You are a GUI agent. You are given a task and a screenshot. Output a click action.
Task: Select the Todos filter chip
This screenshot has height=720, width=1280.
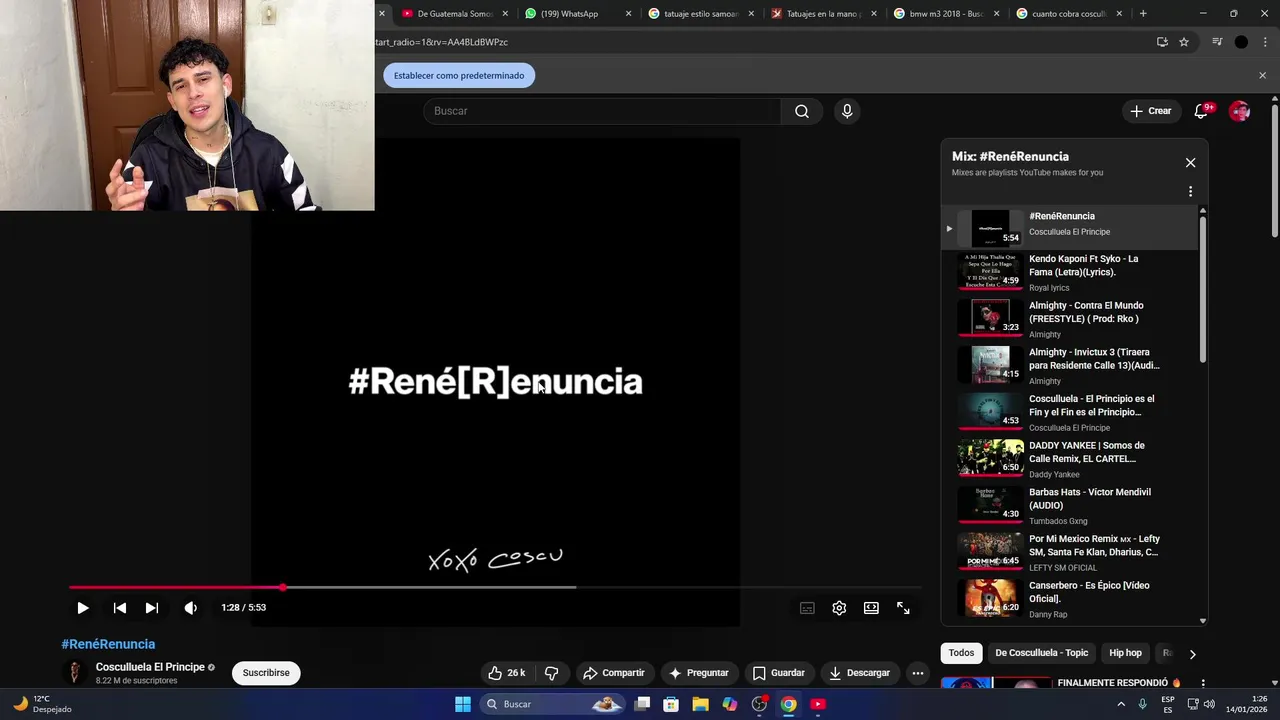coord(961,653)
